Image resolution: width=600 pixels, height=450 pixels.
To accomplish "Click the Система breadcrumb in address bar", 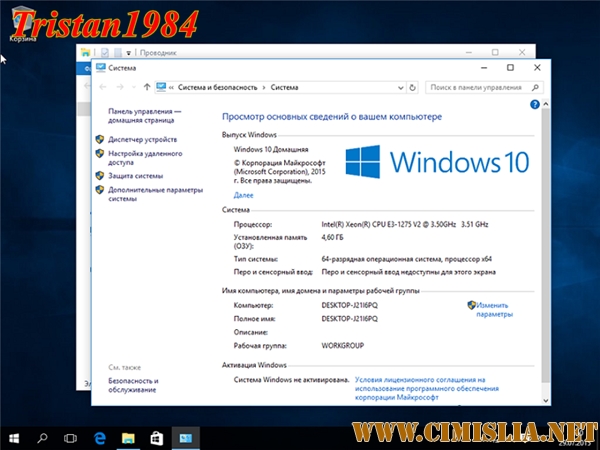I will click(284, 88).
